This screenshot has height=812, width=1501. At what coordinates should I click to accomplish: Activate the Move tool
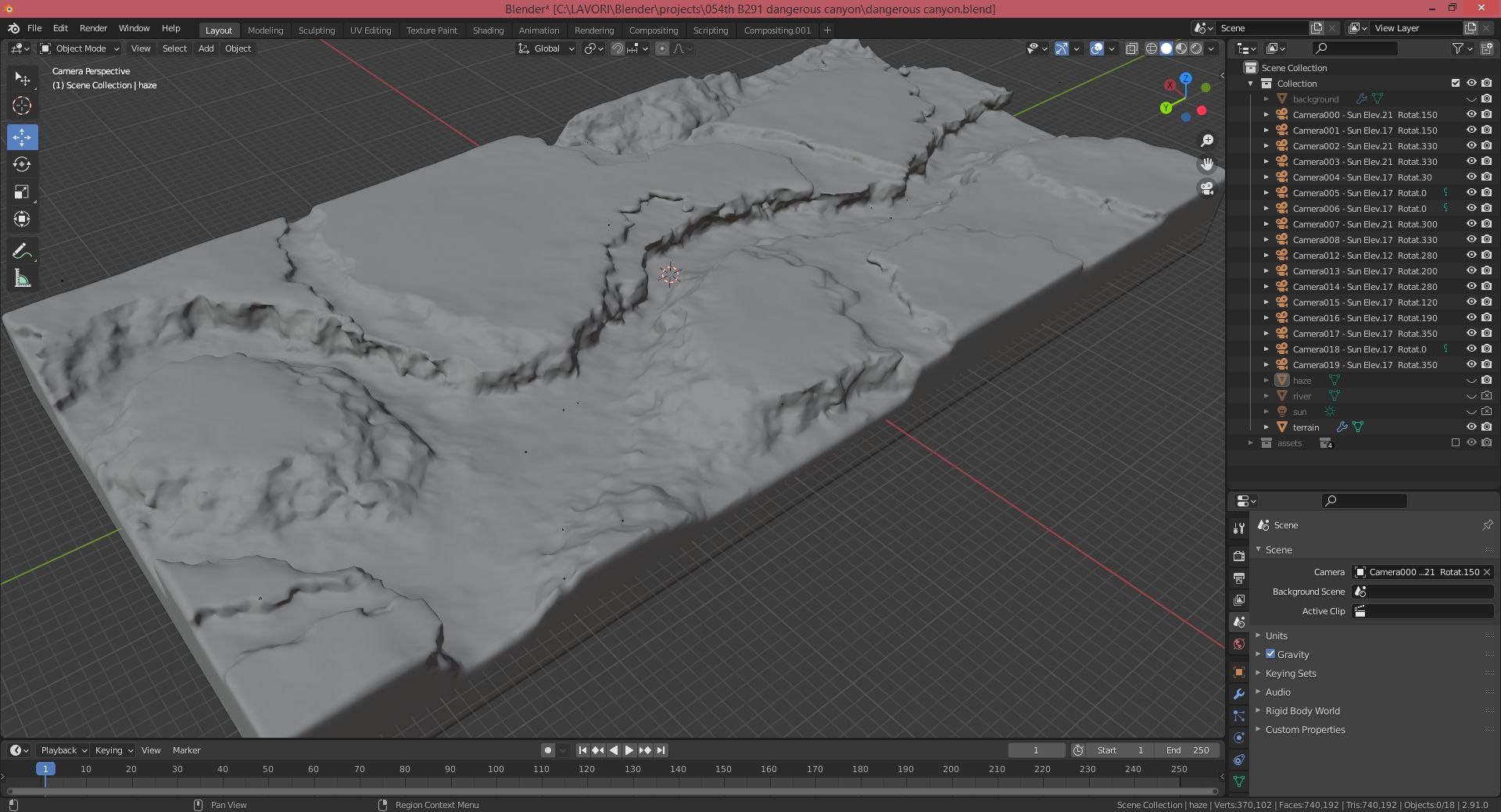(22, 137)
